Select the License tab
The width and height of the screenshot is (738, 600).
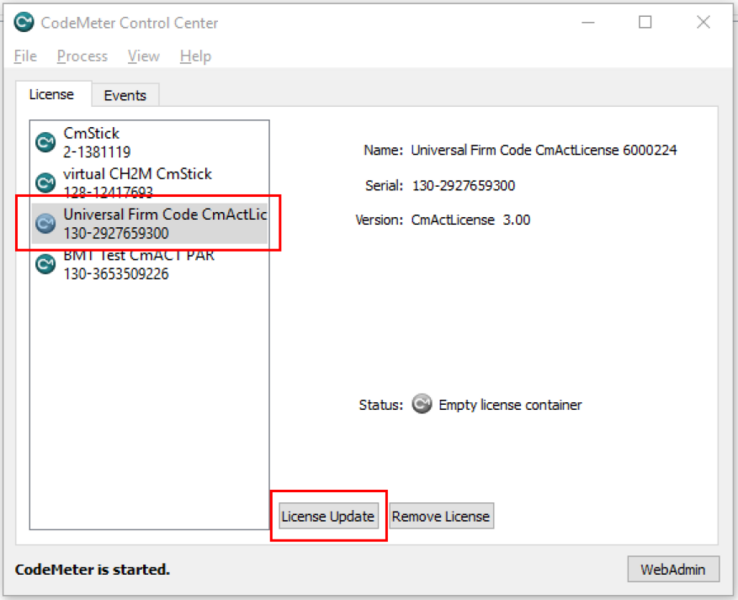pos(51,94)
